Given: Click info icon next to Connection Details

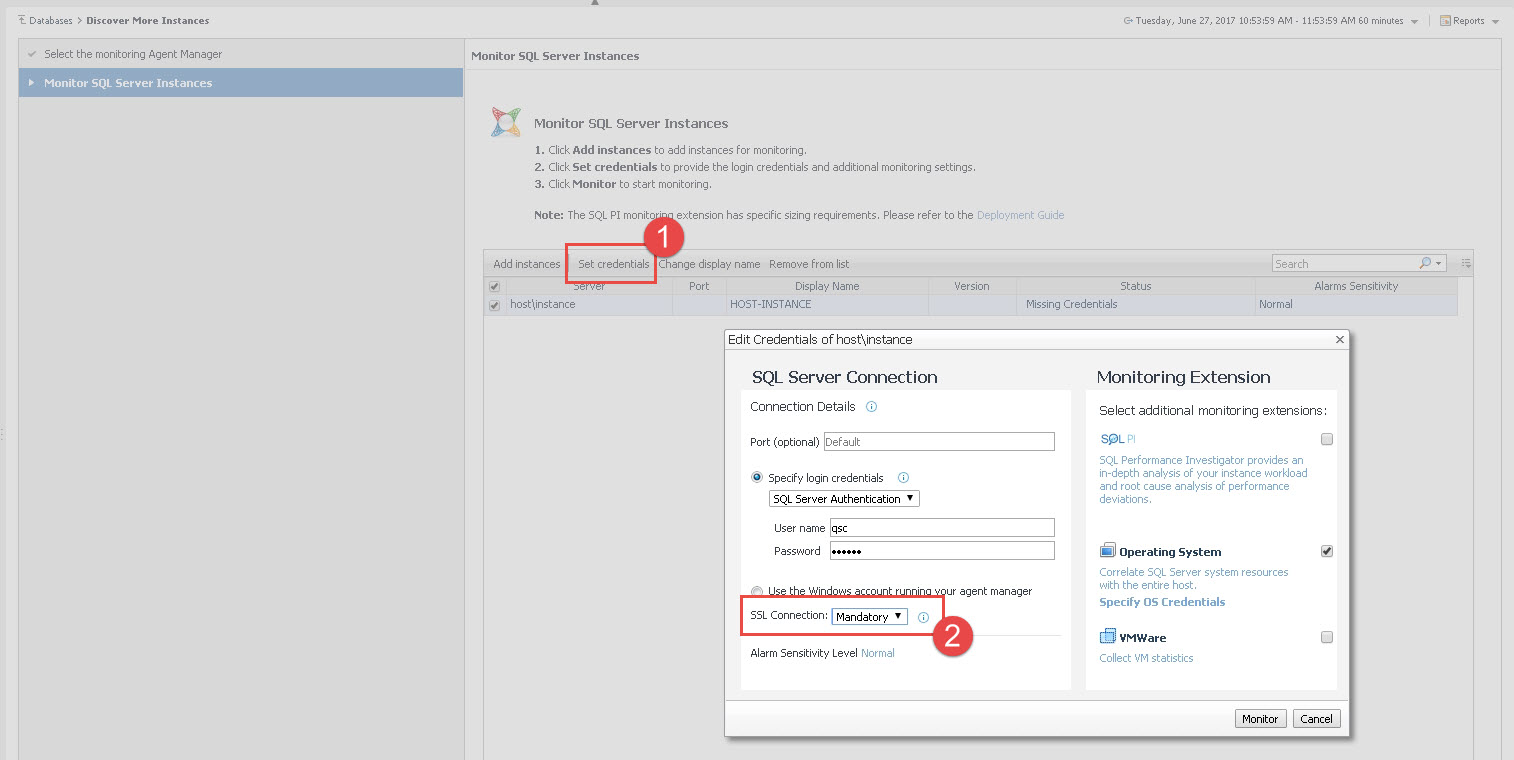Looking at the screenshot, I should [x=871, y=407].
